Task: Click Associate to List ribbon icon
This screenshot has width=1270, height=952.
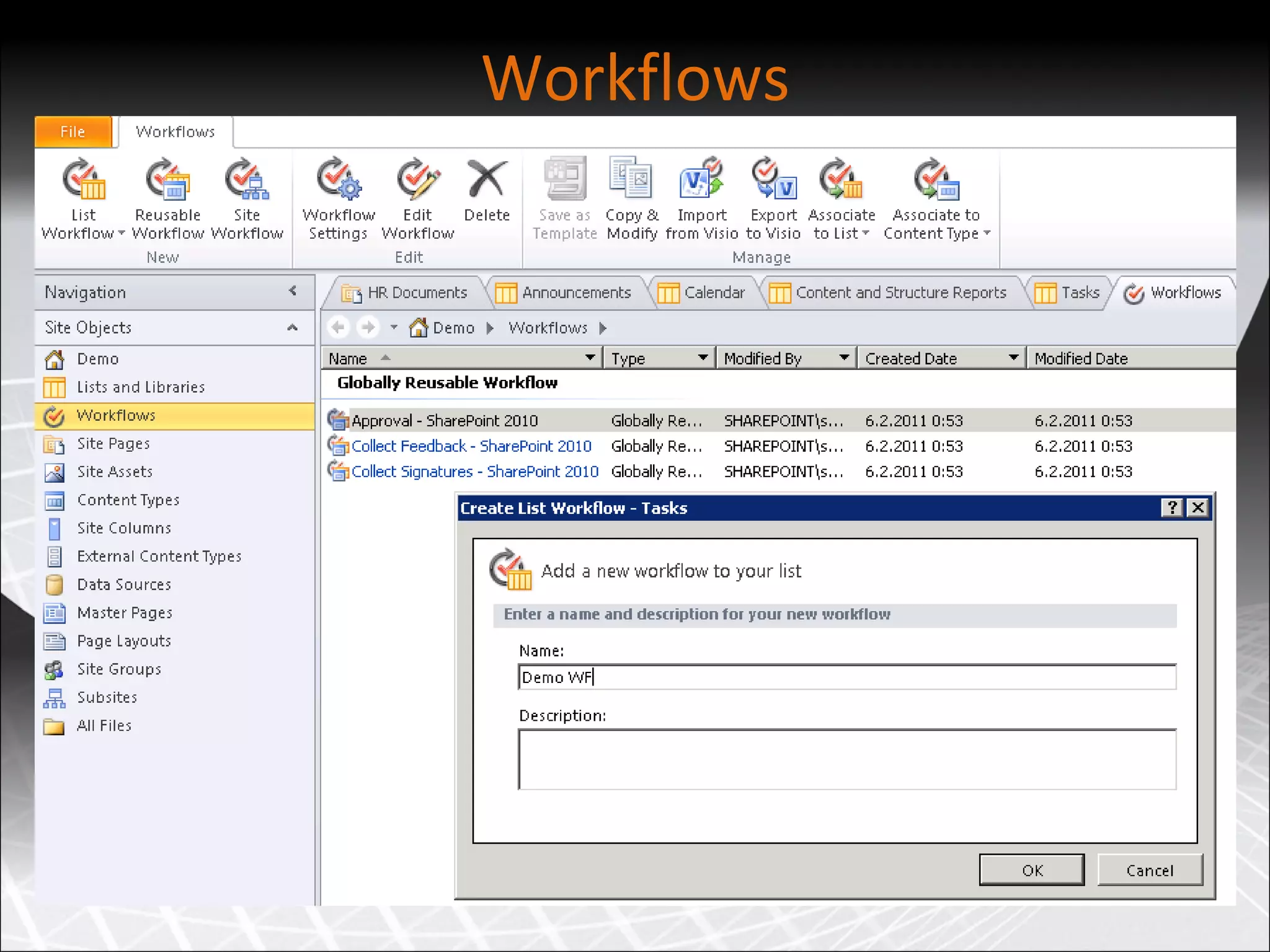Action: point(841,180)
